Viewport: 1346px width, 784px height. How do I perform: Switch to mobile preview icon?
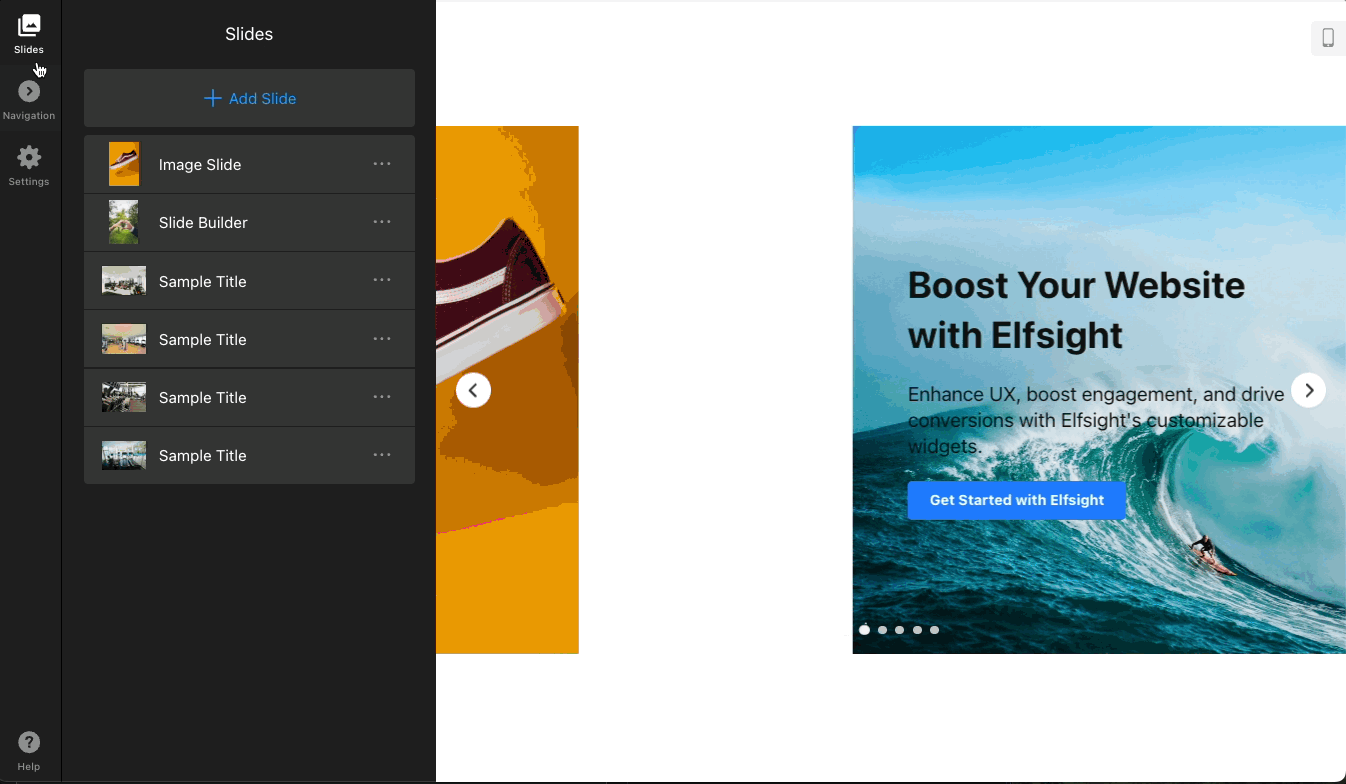1328,38
